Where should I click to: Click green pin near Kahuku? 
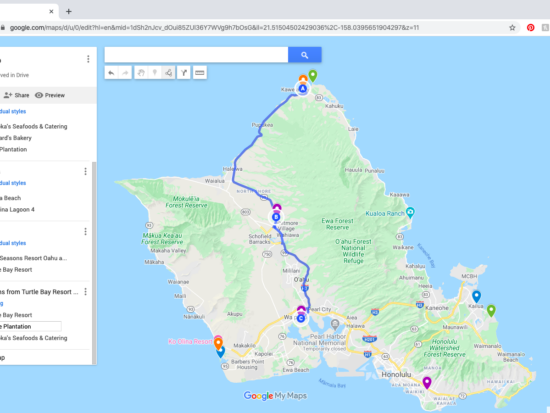pos(313,76)
